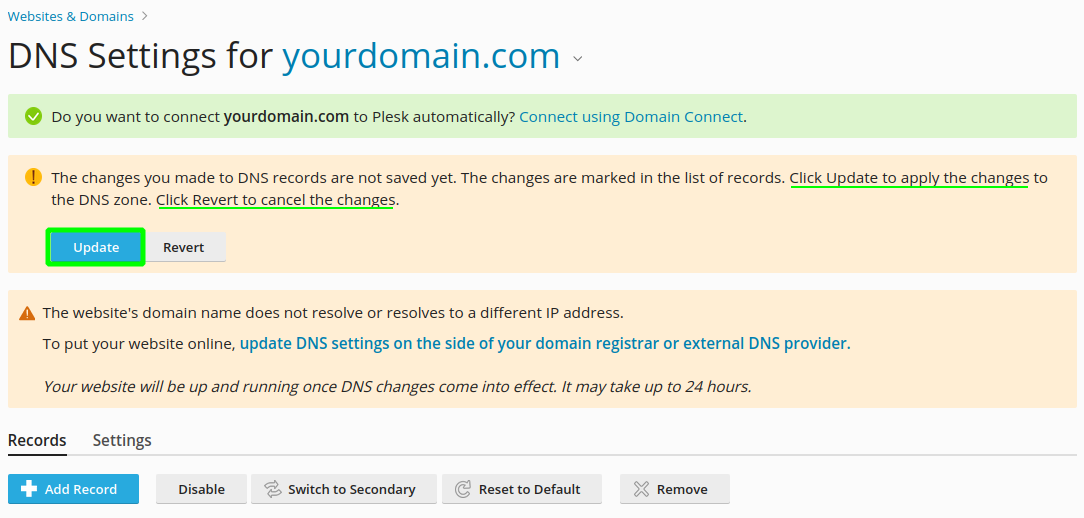
Task: Click the green checkmark success icon
Action: point(34,117)
